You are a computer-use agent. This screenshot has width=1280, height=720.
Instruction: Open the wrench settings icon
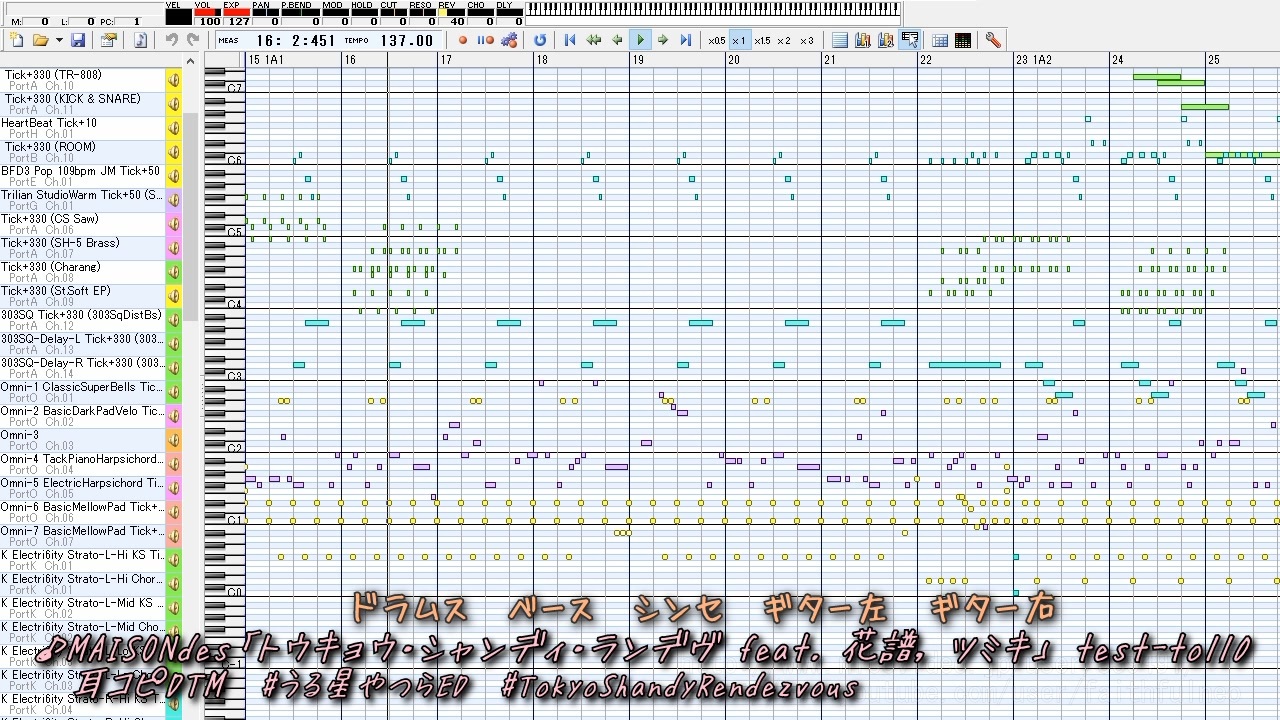tap(993, 40)
